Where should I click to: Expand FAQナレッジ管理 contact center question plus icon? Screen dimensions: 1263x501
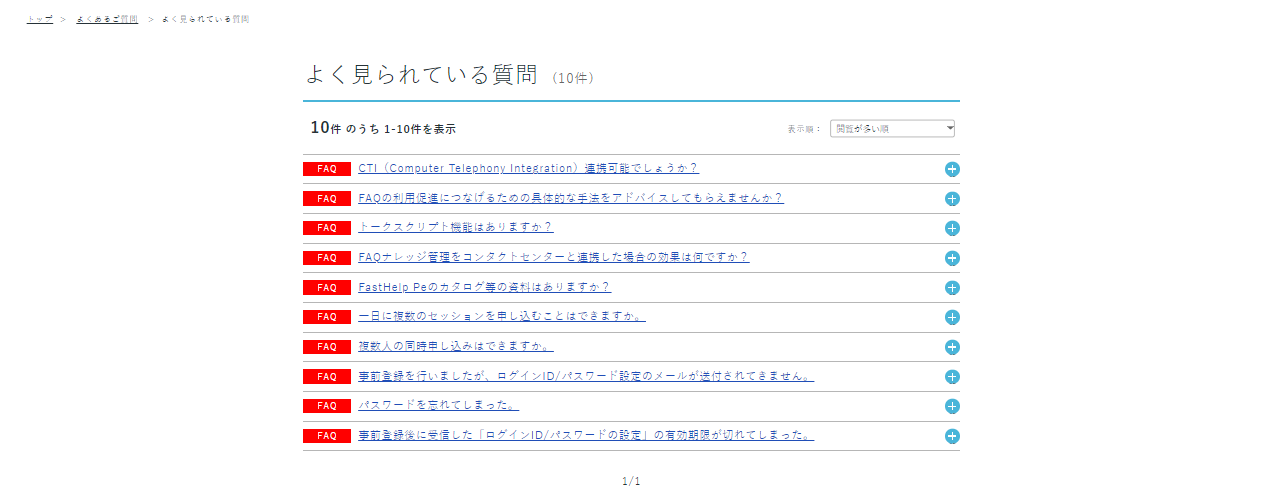(x=952, y=258)
